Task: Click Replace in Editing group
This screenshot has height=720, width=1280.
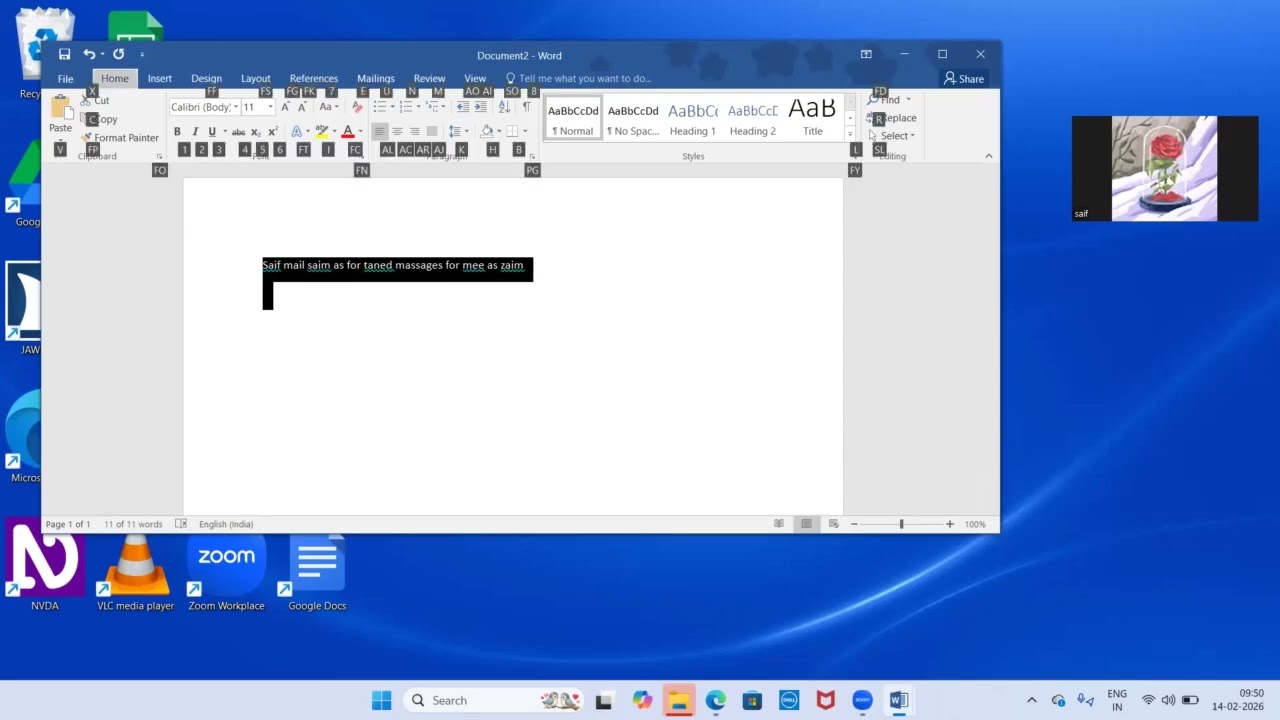Action: [892, 118]
